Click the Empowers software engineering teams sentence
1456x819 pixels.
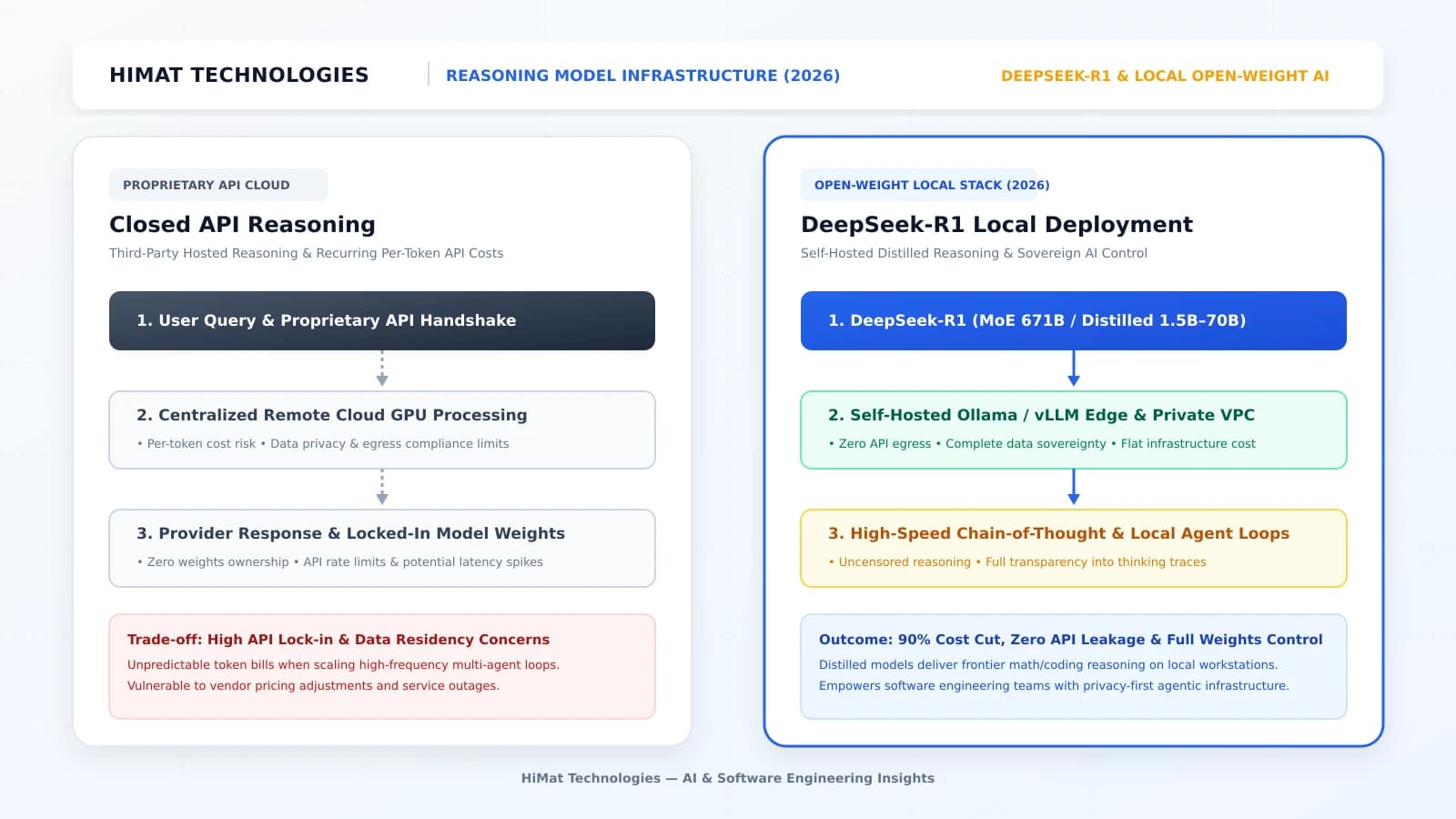pyautogui.click(x=1054, y=686)
